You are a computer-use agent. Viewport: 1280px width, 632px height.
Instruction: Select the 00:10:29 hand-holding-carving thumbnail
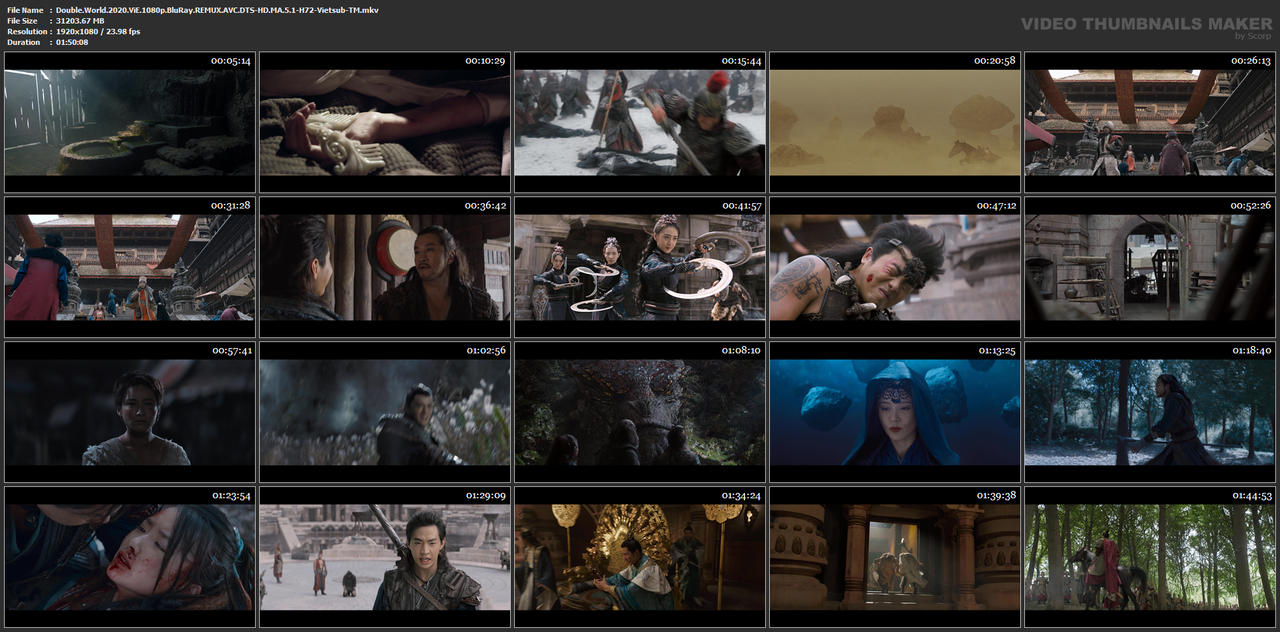tap(384, 123)
